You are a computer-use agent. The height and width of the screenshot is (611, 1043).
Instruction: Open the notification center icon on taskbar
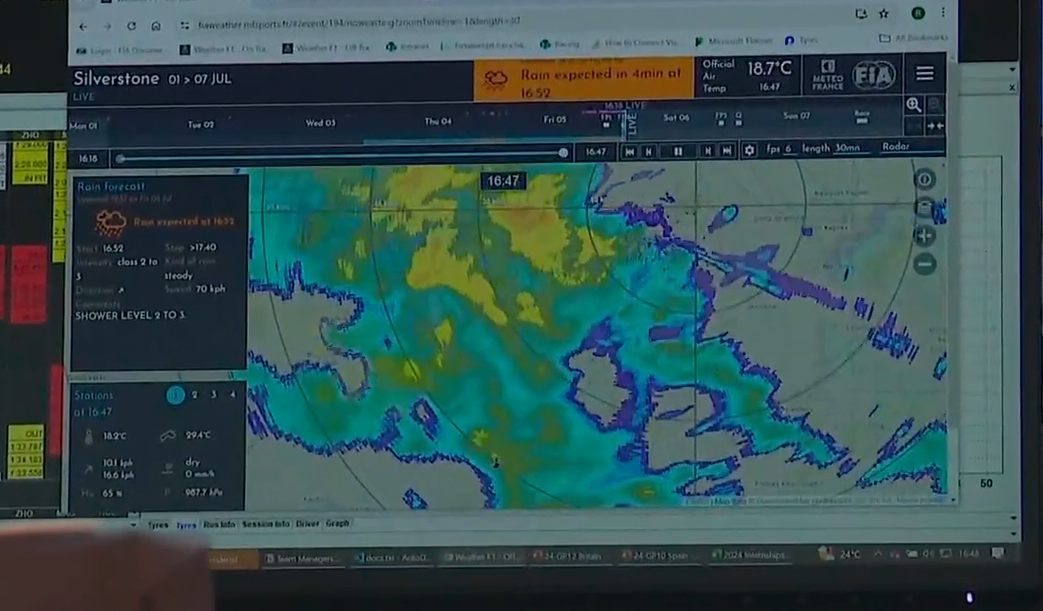998,553
